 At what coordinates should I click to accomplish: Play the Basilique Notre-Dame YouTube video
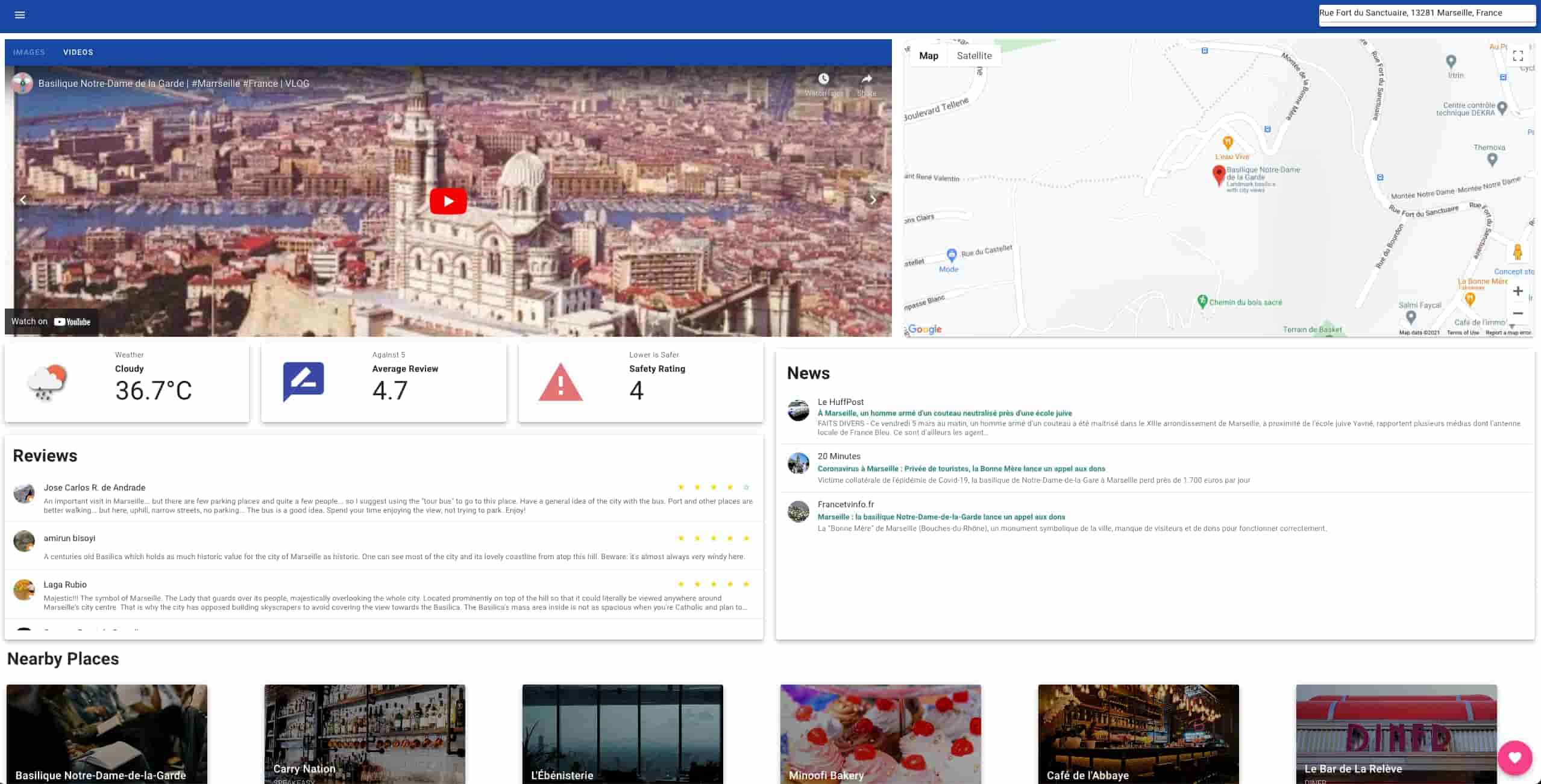click(x=448, y=201)
